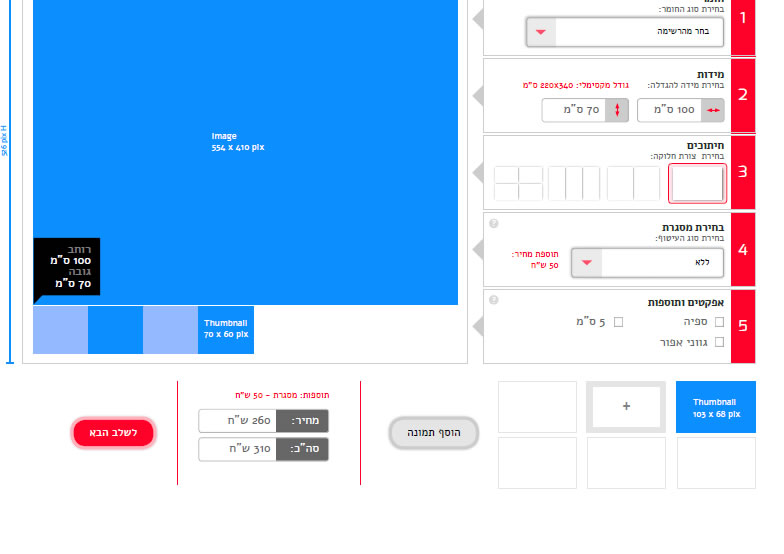784x554 pixels.
Task: Choose the four-panel grid layout
Action: 518,184
